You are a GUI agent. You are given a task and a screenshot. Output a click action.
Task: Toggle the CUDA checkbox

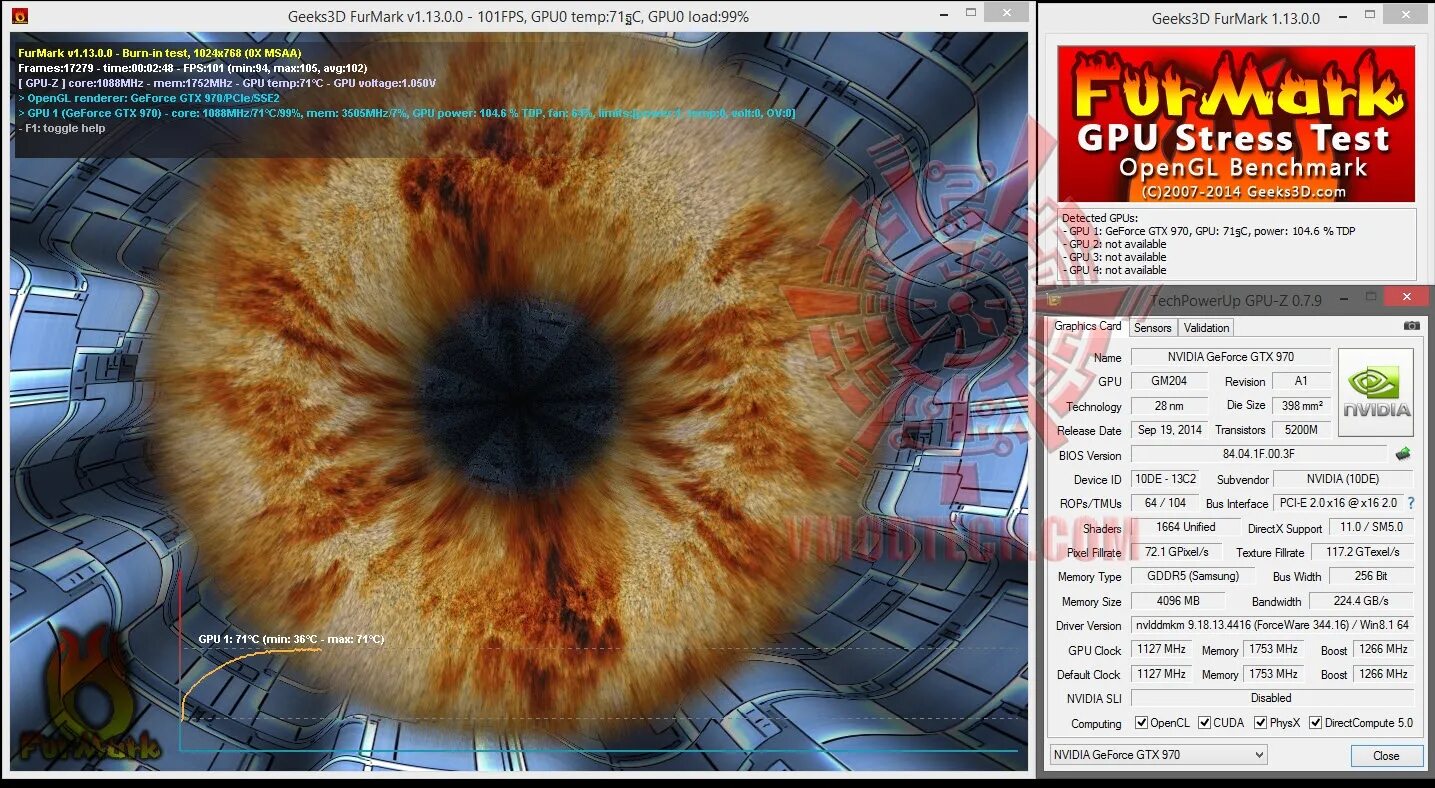(x=1205, y=723)
